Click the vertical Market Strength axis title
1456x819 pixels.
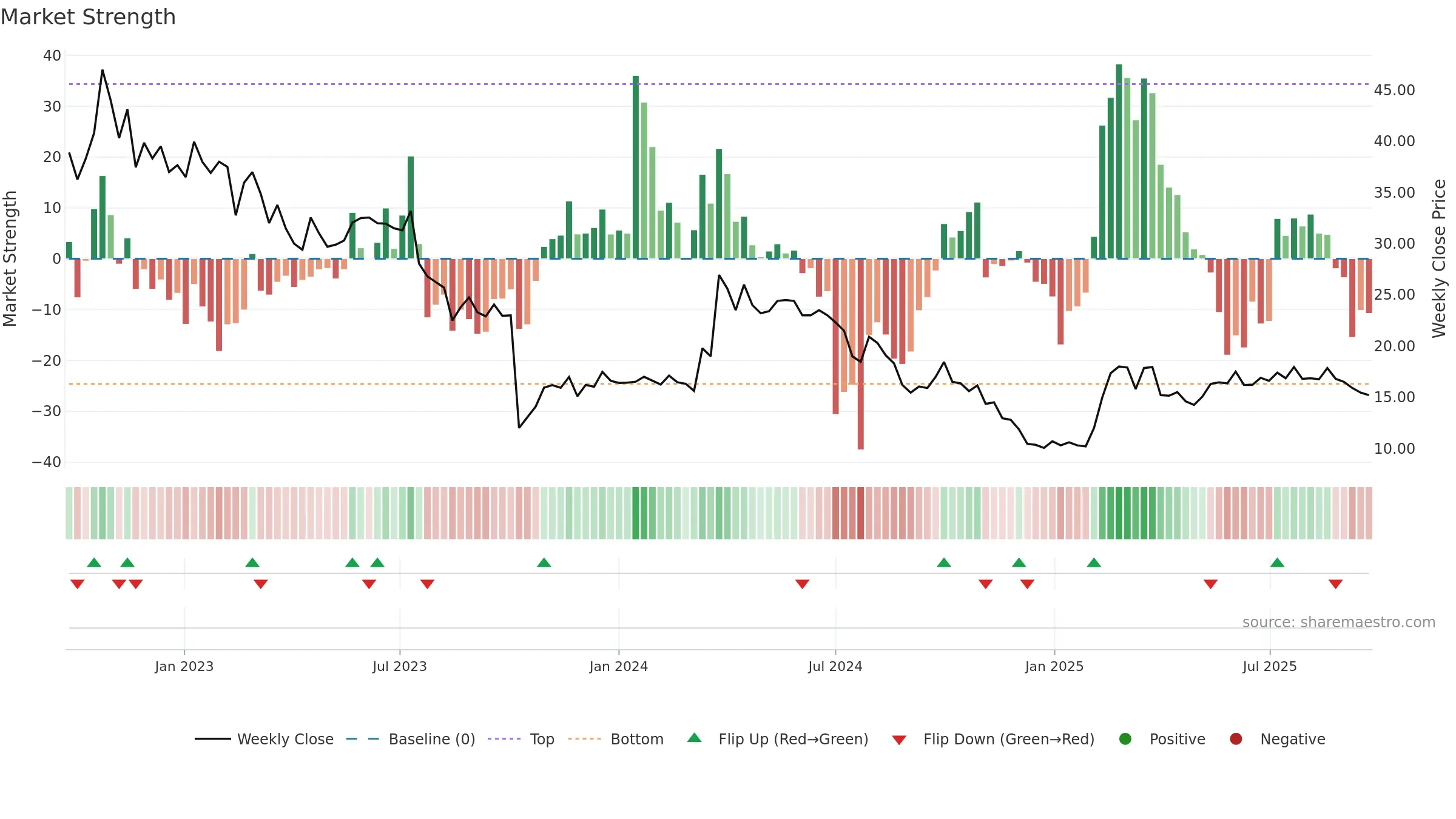point(10,258)
